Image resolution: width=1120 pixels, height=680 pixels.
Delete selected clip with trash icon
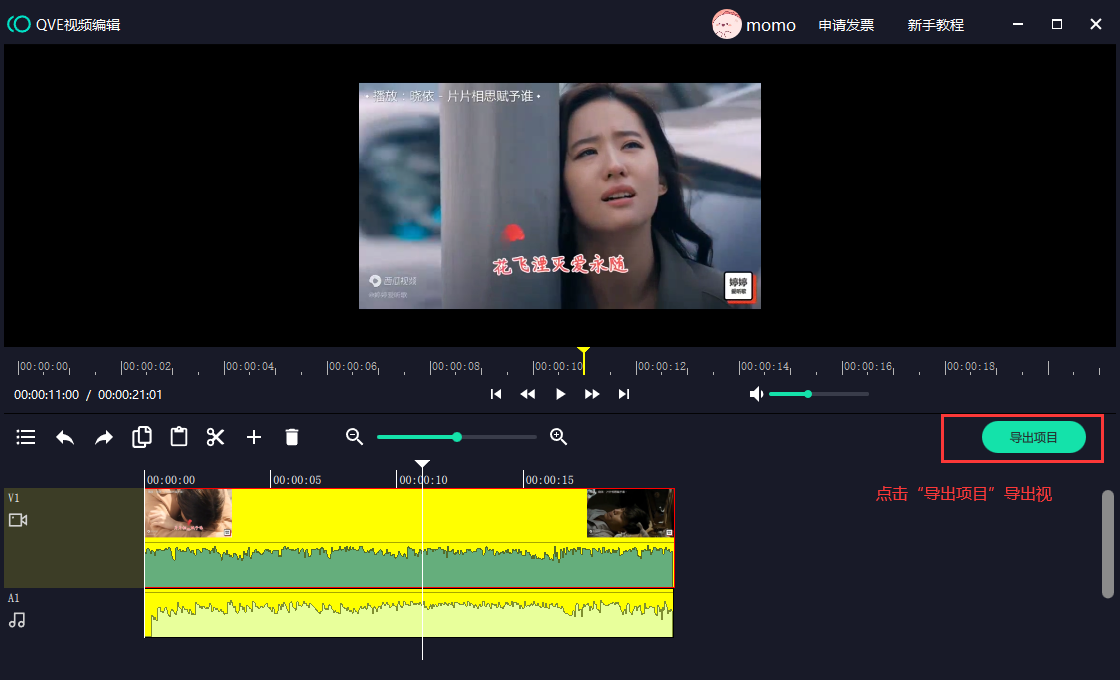click(x=292, y=437)
